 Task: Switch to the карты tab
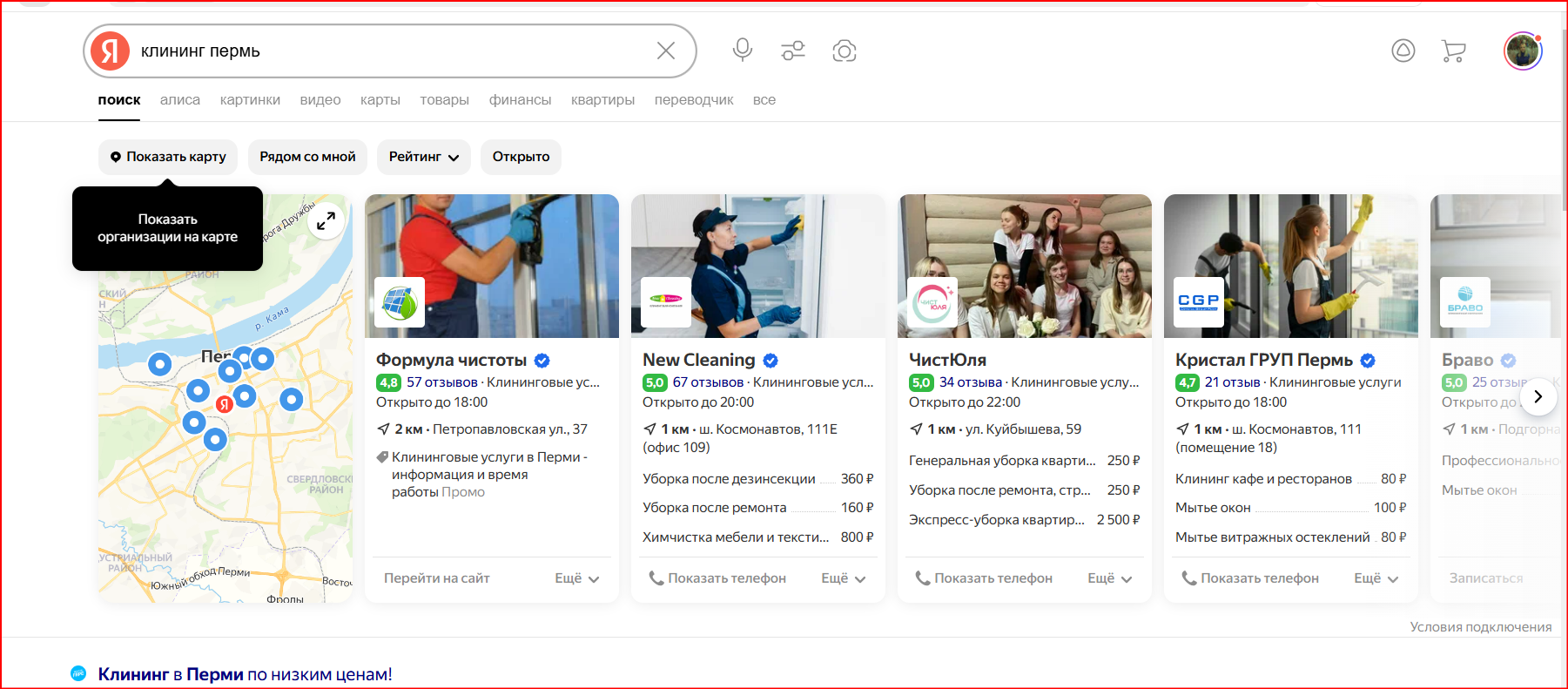click(x=380, y=100)
